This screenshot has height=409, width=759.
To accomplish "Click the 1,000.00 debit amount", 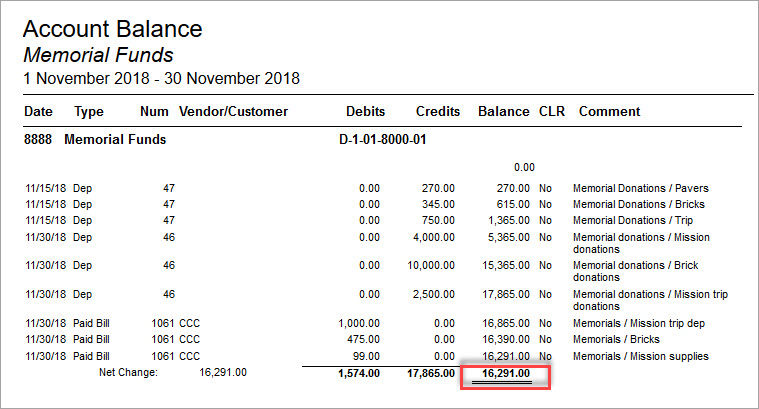I will [359, 323].
